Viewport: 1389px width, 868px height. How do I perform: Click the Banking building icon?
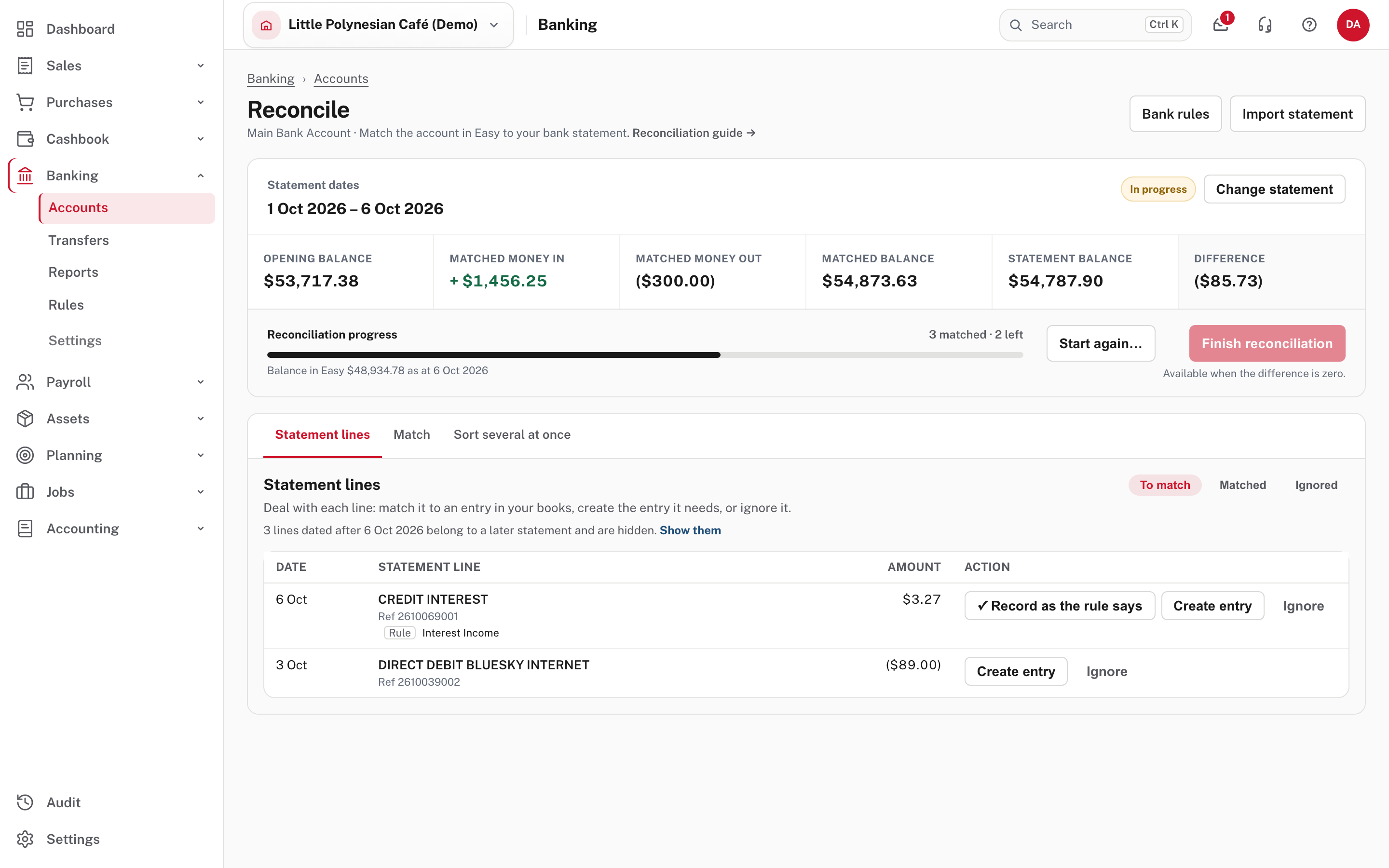pos(25,176)
